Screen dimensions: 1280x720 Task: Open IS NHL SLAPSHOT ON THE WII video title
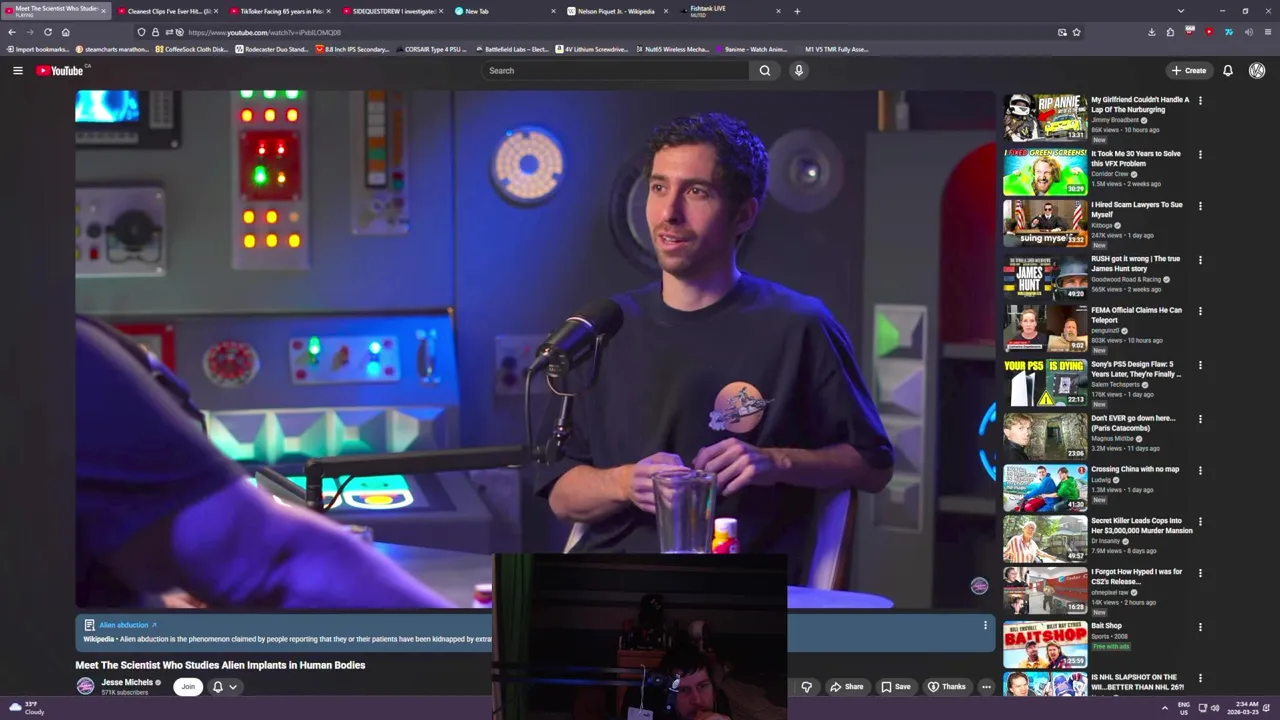click(x=1138, y=682)
